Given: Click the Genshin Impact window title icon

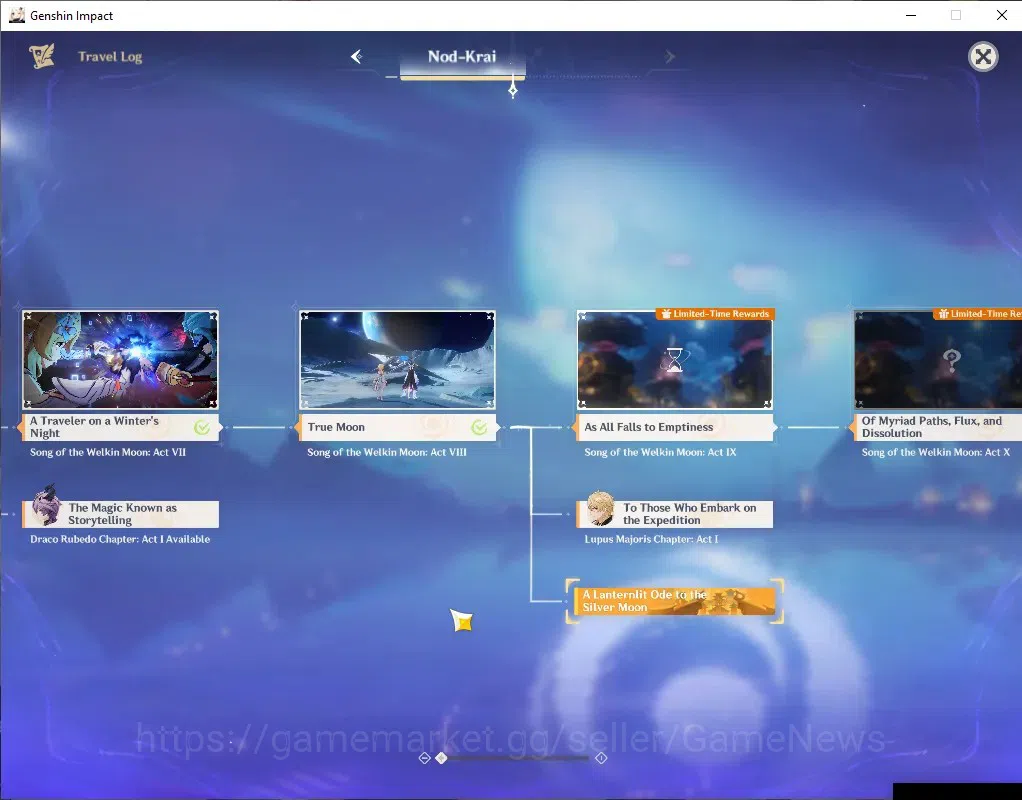Looking at the screenshot, I should (x=16, y=15).
